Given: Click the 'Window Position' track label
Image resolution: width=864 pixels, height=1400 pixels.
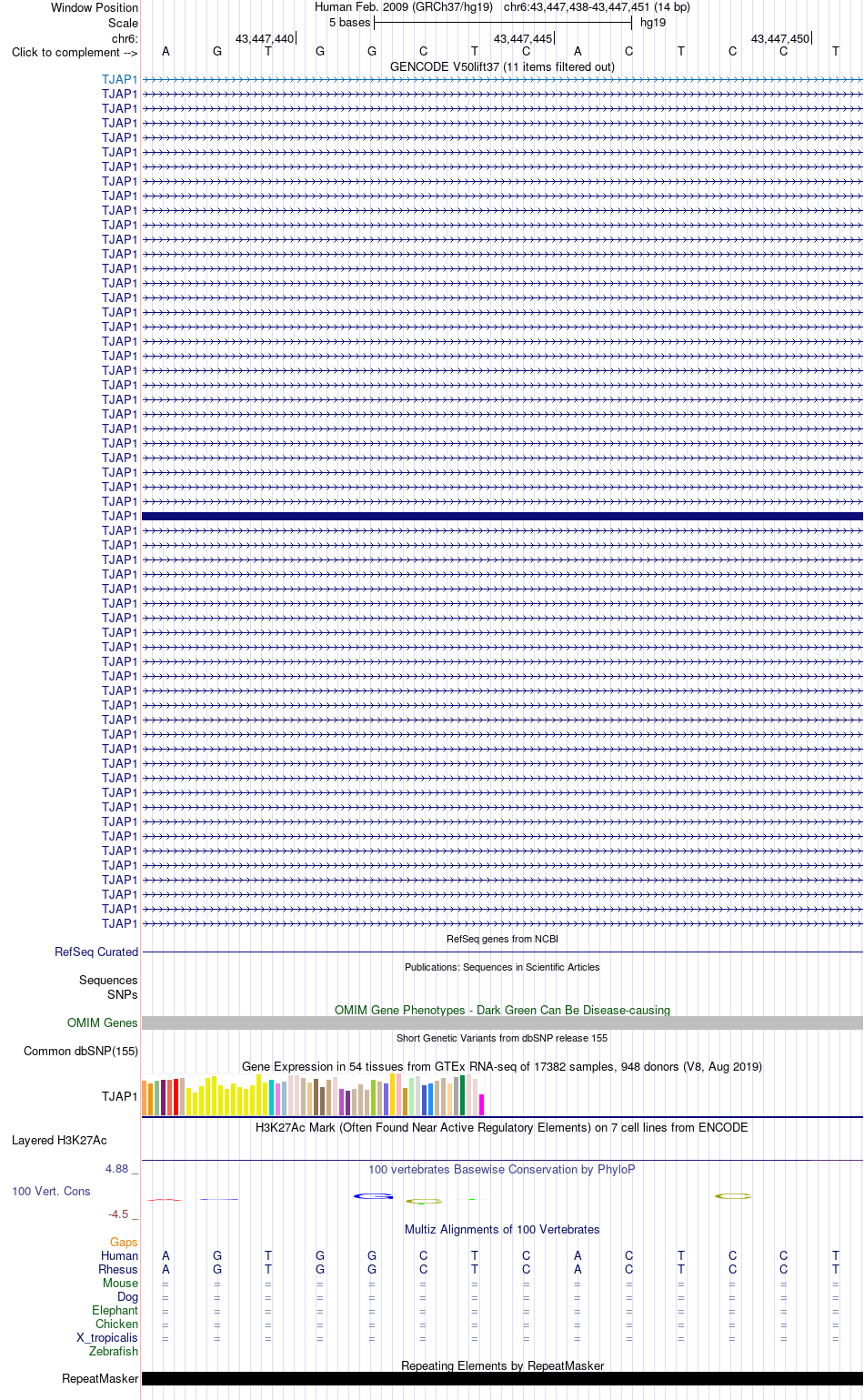Looking at the screenshot, I should [x=95, y=7].
